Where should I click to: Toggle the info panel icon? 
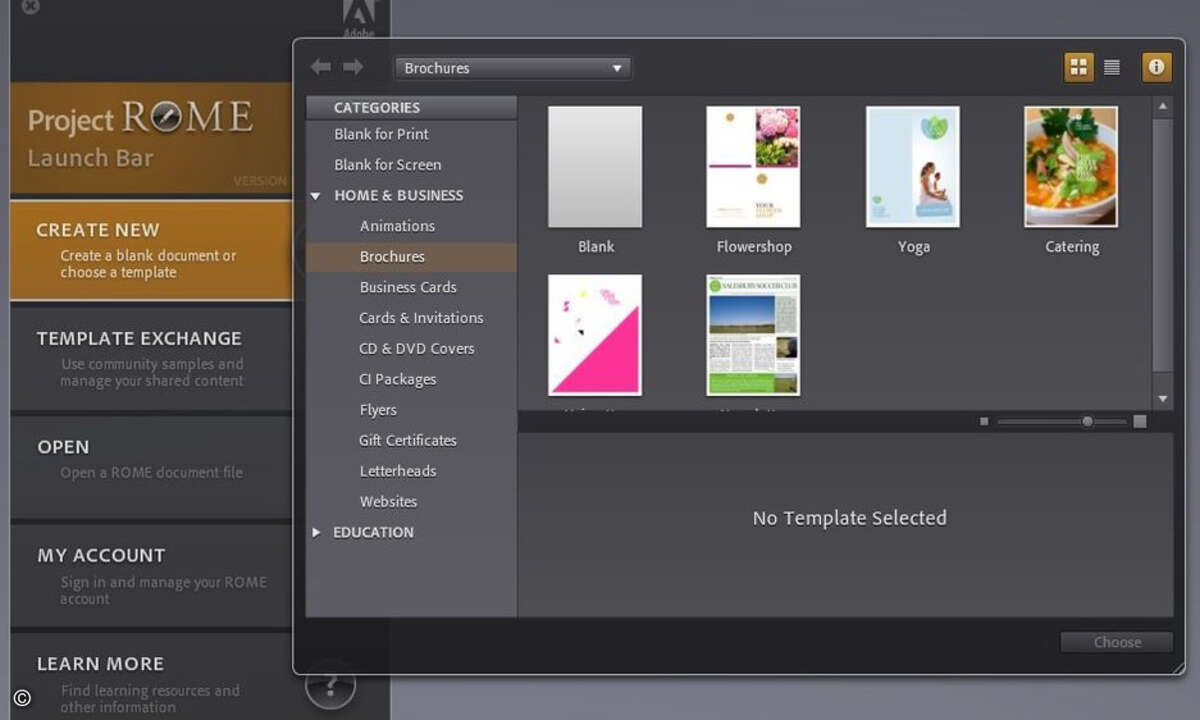pos(1157,67)
